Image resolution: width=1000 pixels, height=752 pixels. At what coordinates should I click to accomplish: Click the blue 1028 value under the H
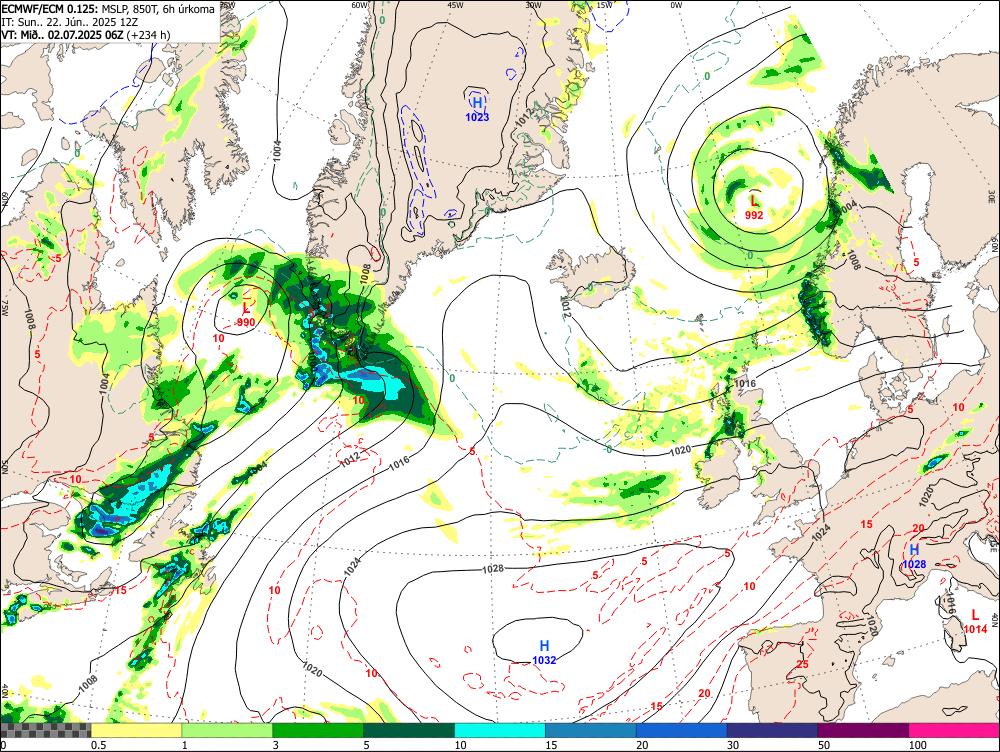(914, 564)
